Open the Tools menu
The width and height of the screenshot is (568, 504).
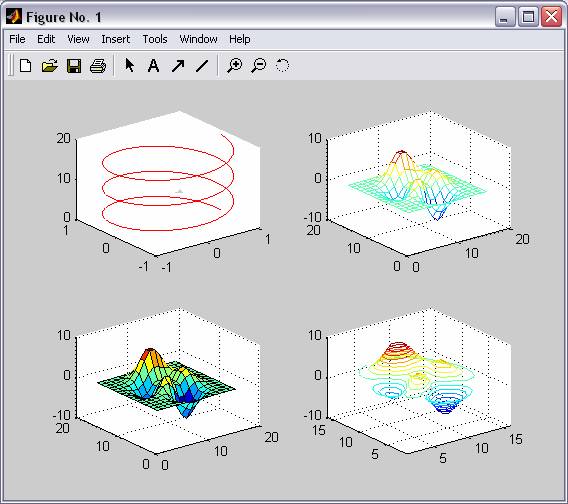coord(155,39)
